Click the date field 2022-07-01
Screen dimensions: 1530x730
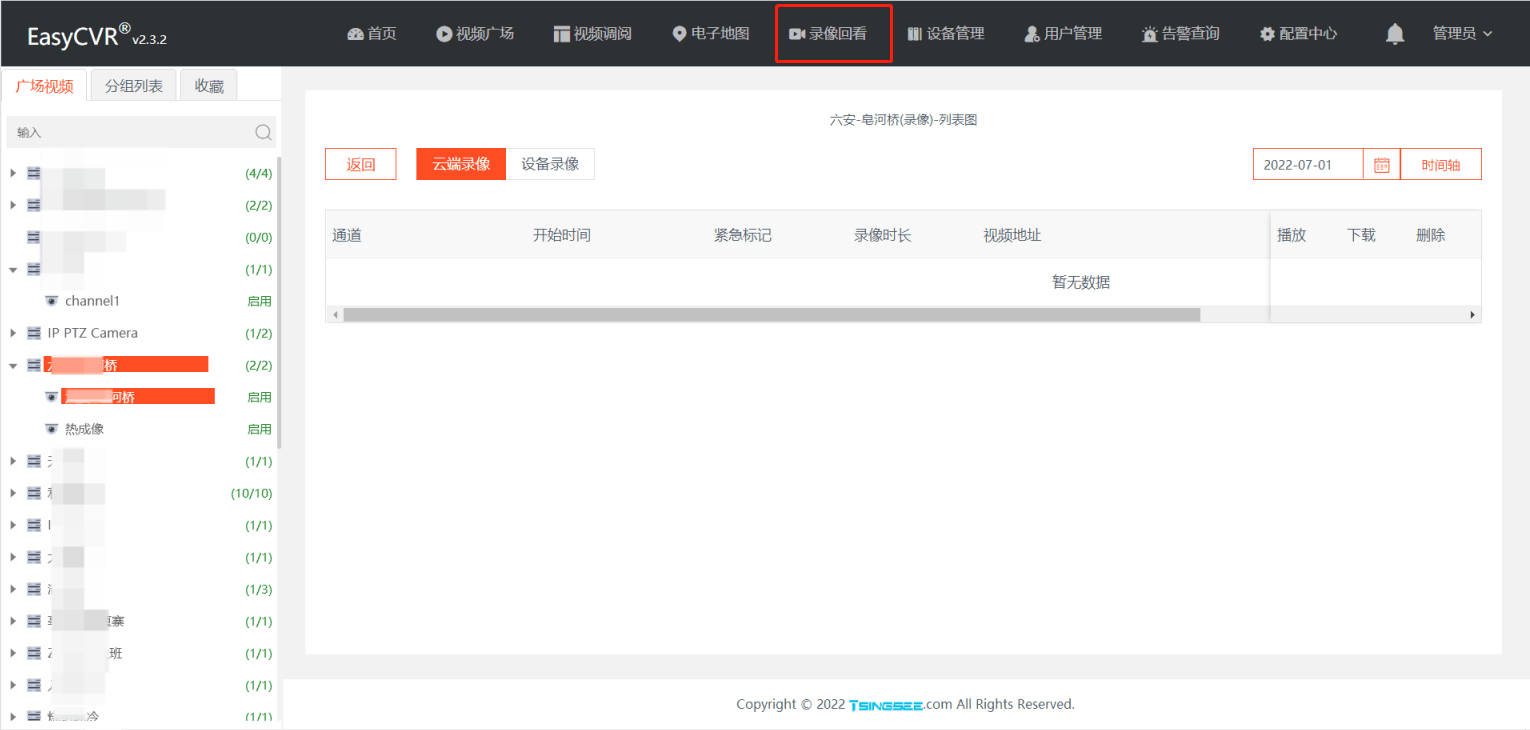click(1308, 165)
